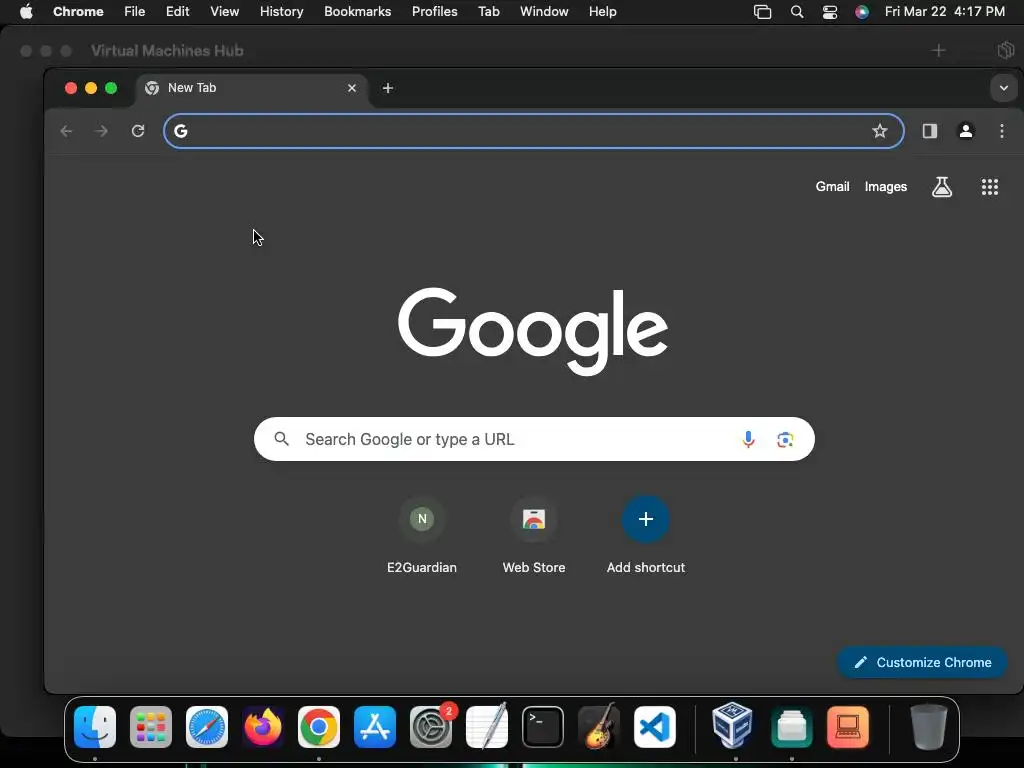Open Stage Manager windows icon in menu bar

click(762, 12)
